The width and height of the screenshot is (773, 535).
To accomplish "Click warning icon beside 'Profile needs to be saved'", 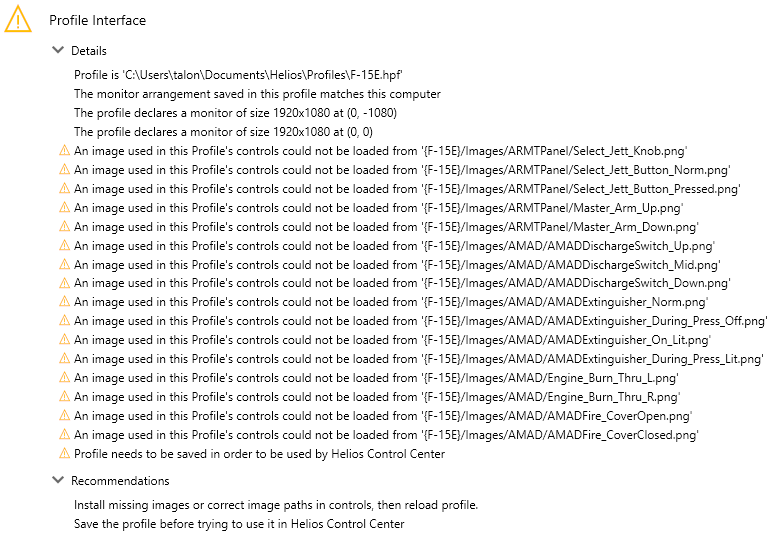I will [x=64, y=453].
